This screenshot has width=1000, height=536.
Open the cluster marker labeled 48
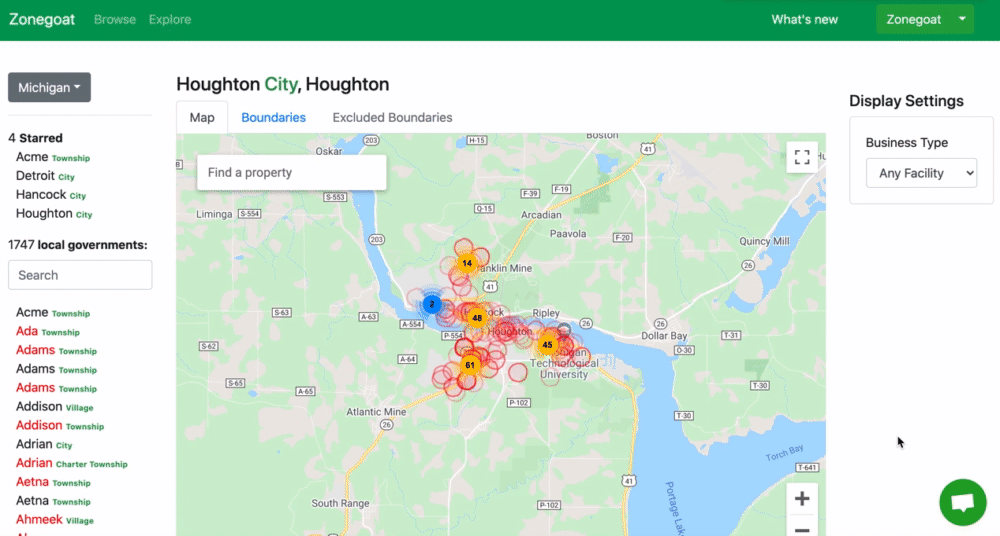476,318
